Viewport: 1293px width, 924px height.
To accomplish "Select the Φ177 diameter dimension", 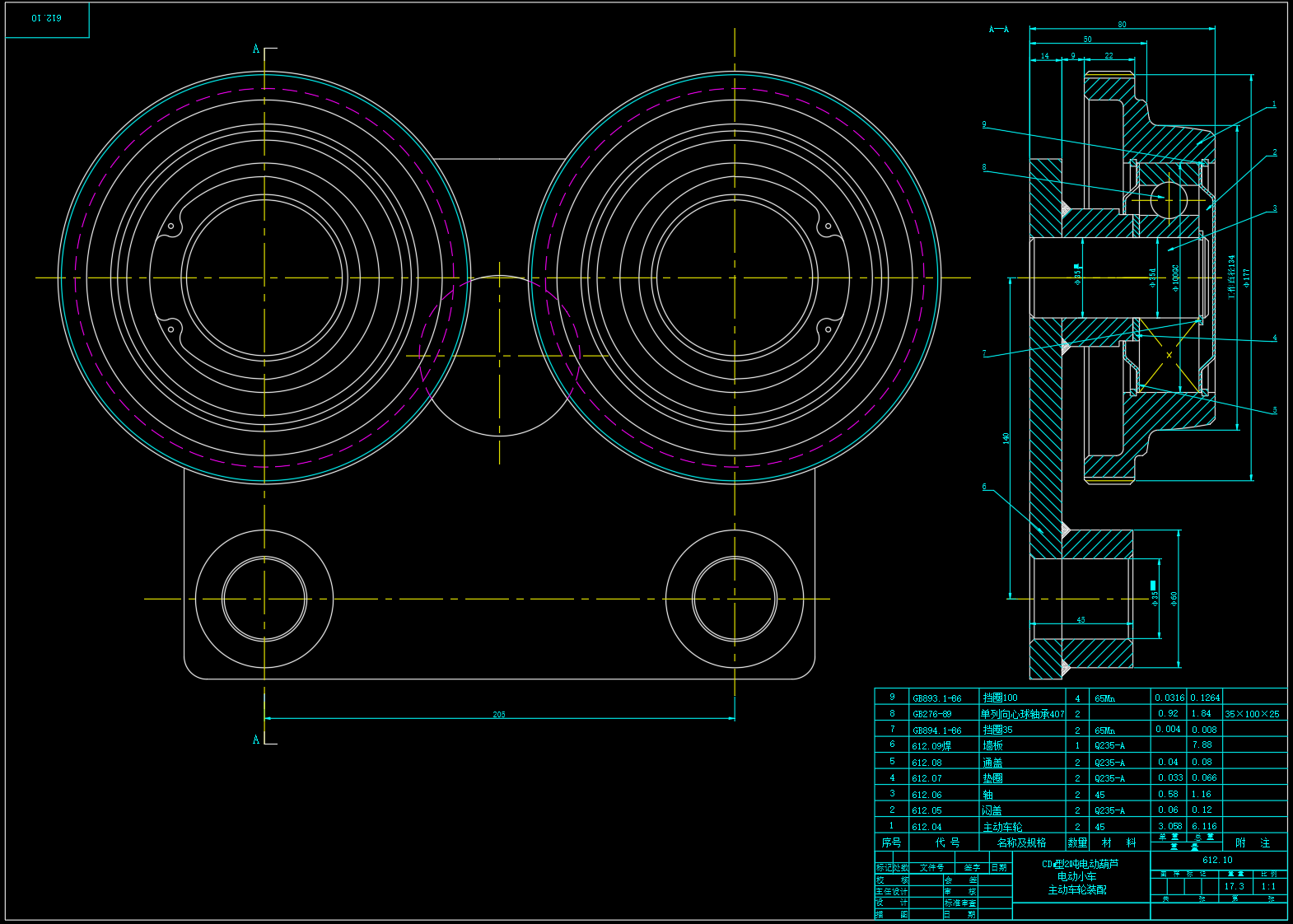I will (x=1246, y=278).
